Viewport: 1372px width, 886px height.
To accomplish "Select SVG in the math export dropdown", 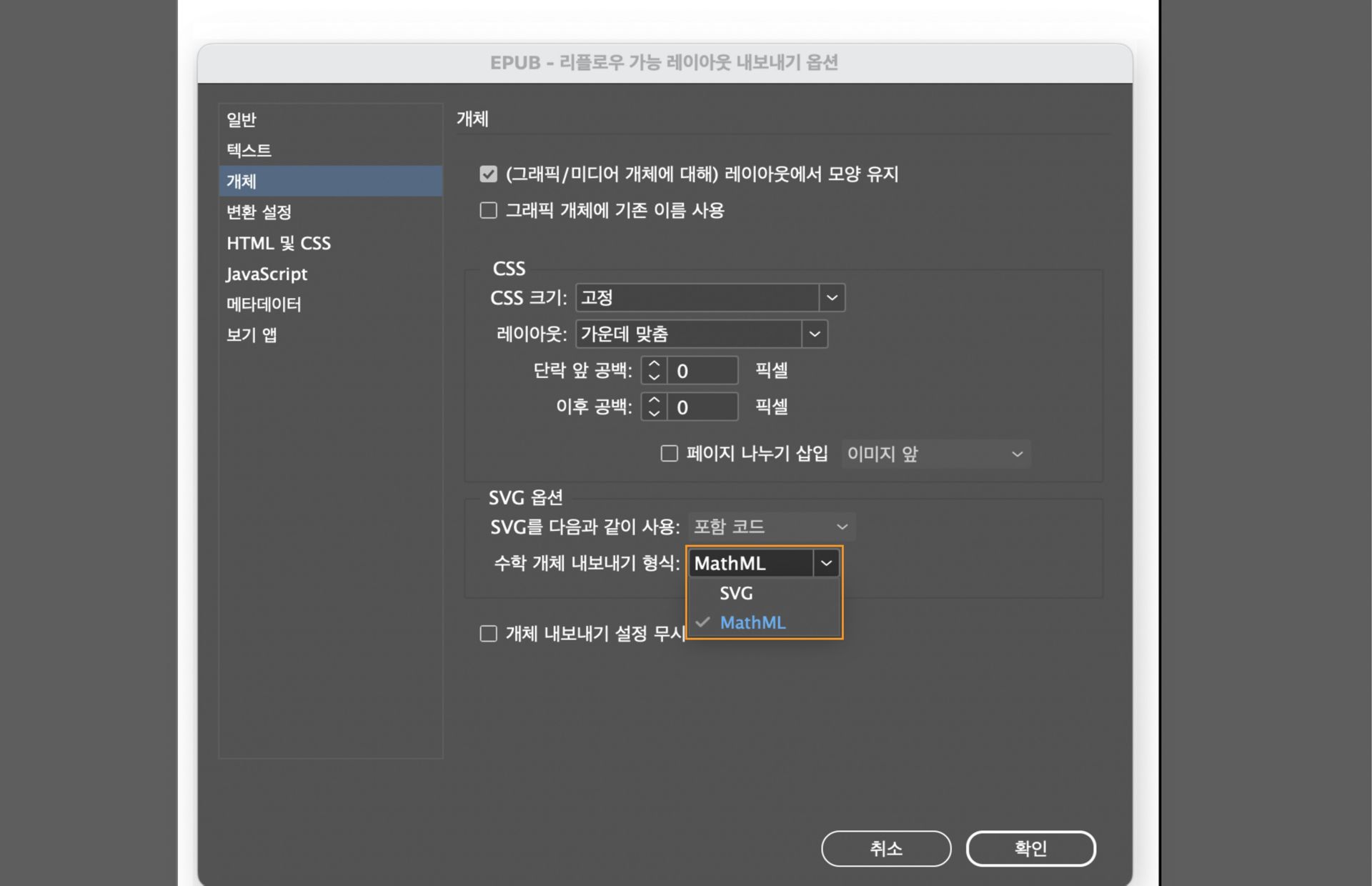I will [x=736, y=592].
